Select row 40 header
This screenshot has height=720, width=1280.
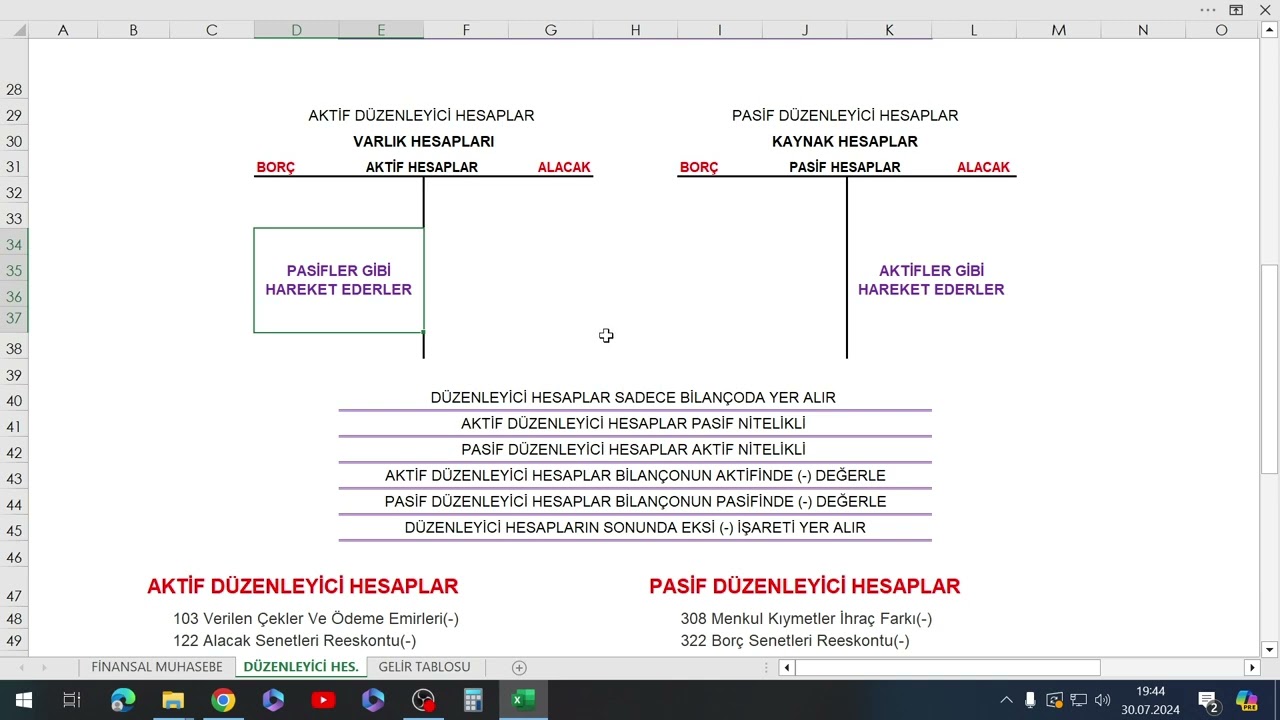14,400
